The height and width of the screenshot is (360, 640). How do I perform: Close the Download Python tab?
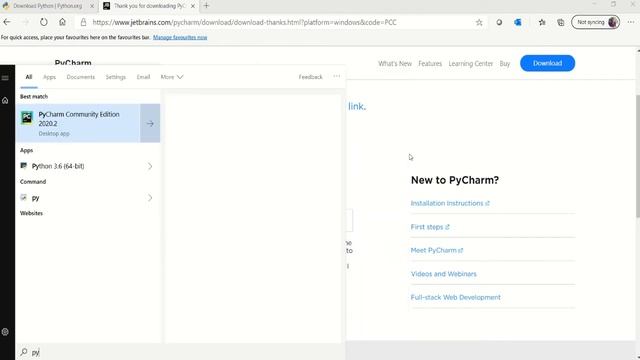92,6
